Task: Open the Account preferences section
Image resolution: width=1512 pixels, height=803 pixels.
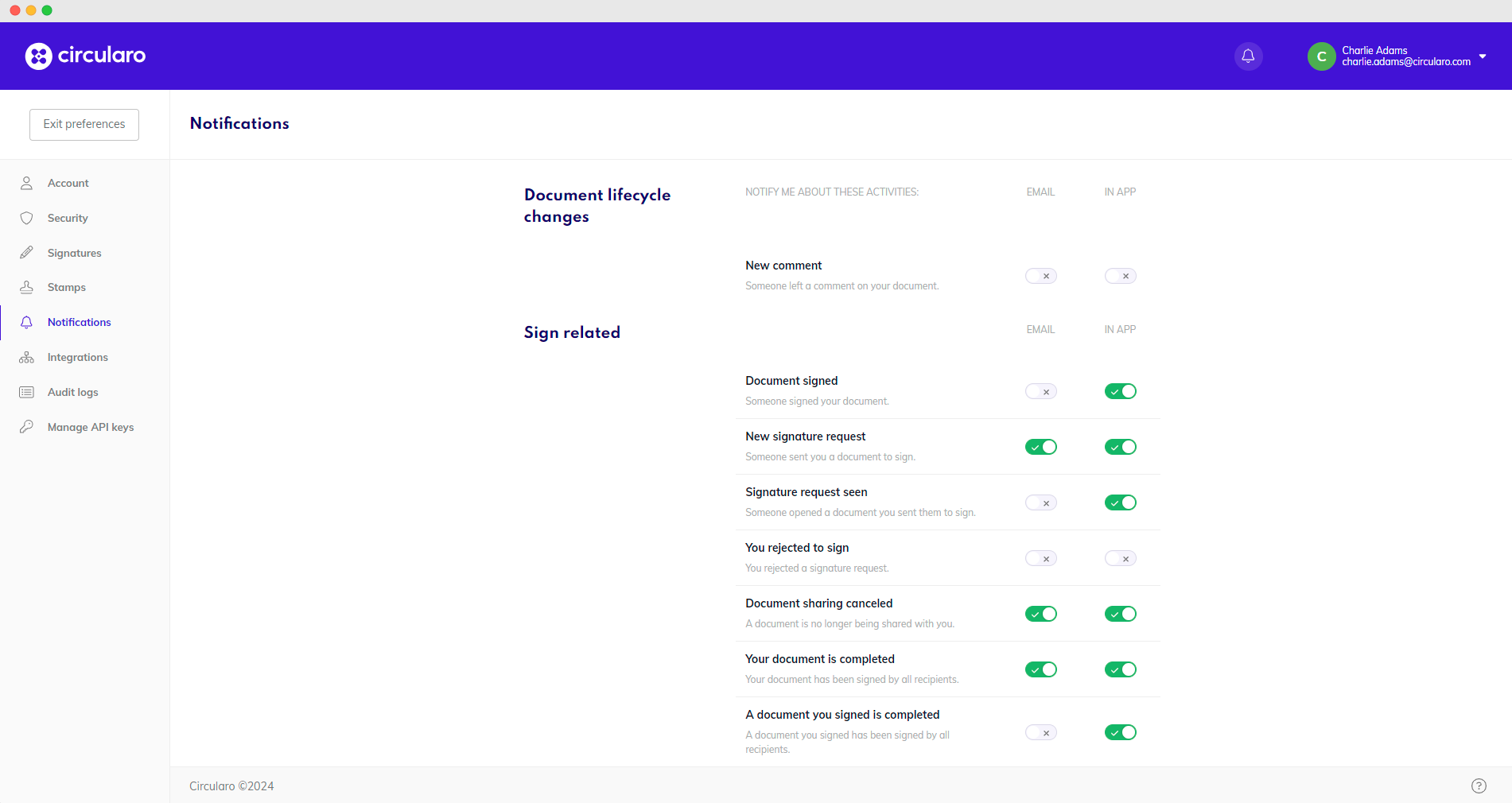Action: (68, 183)
